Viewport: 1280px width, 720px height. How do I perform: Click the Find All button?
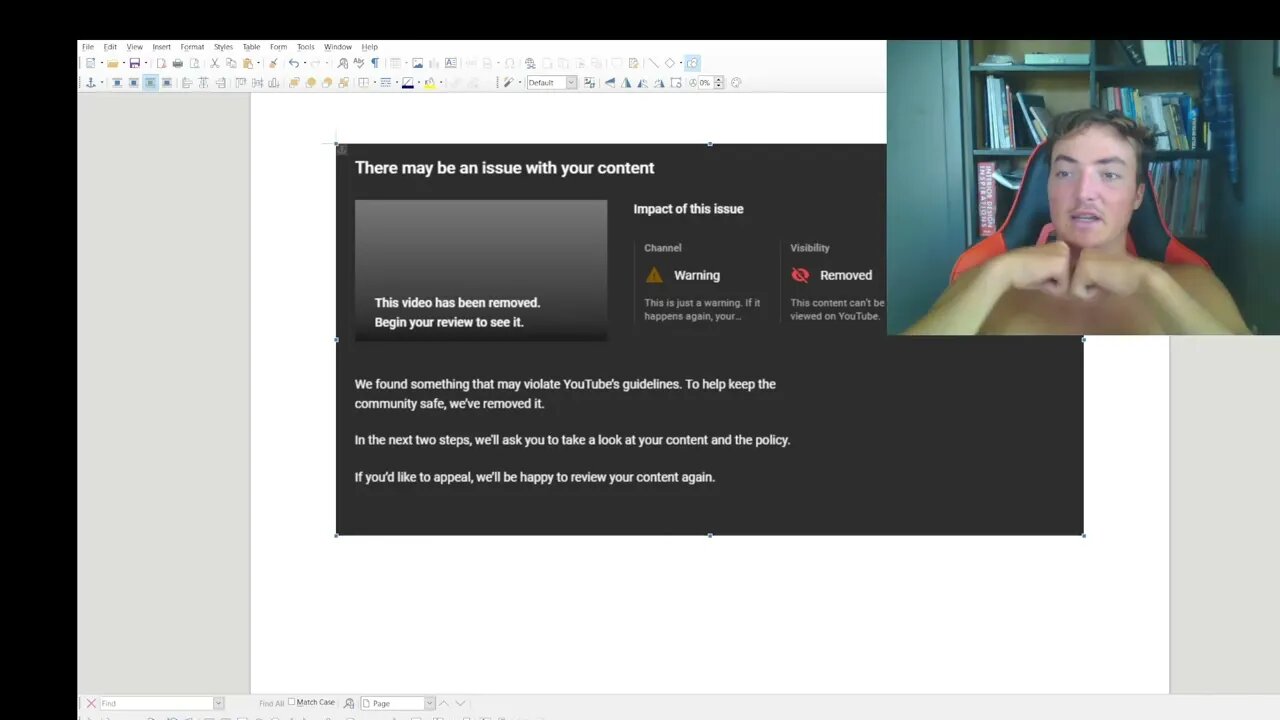tap(271, 703)
